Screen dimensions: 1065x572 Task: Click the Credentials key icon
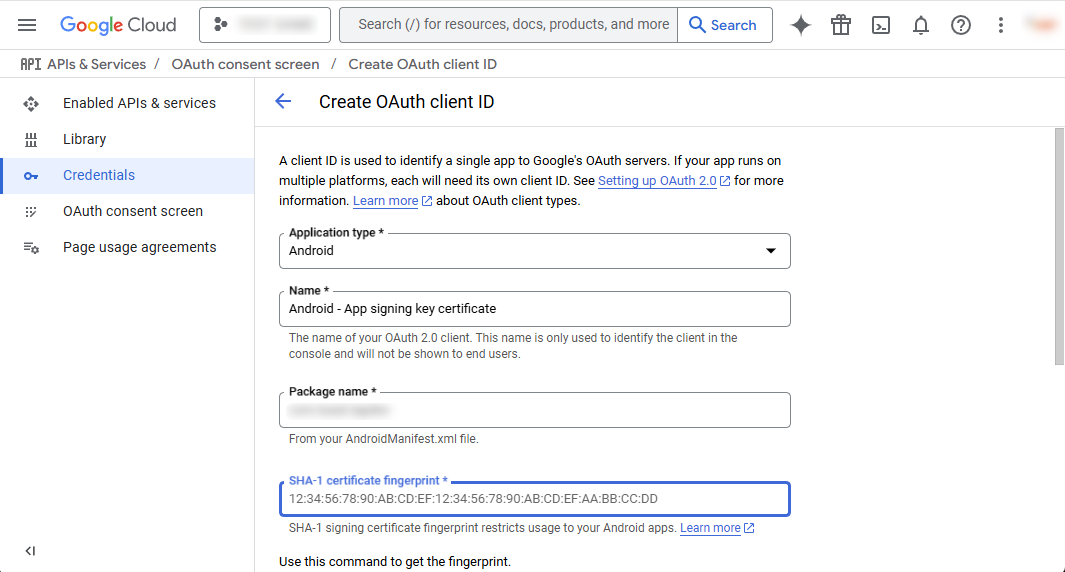[31, 176]
